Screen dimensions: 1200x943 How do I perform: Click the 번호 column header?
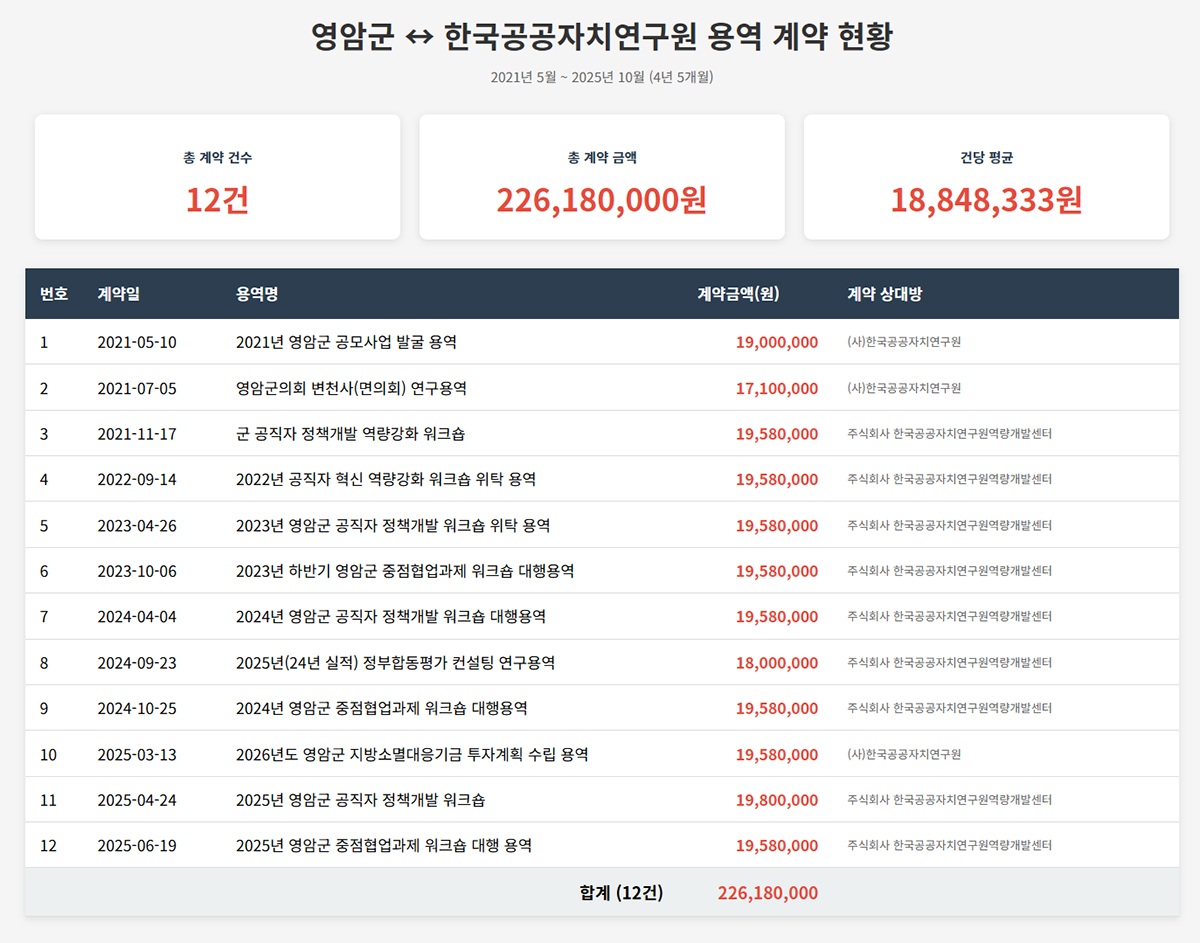pos(54,294)
